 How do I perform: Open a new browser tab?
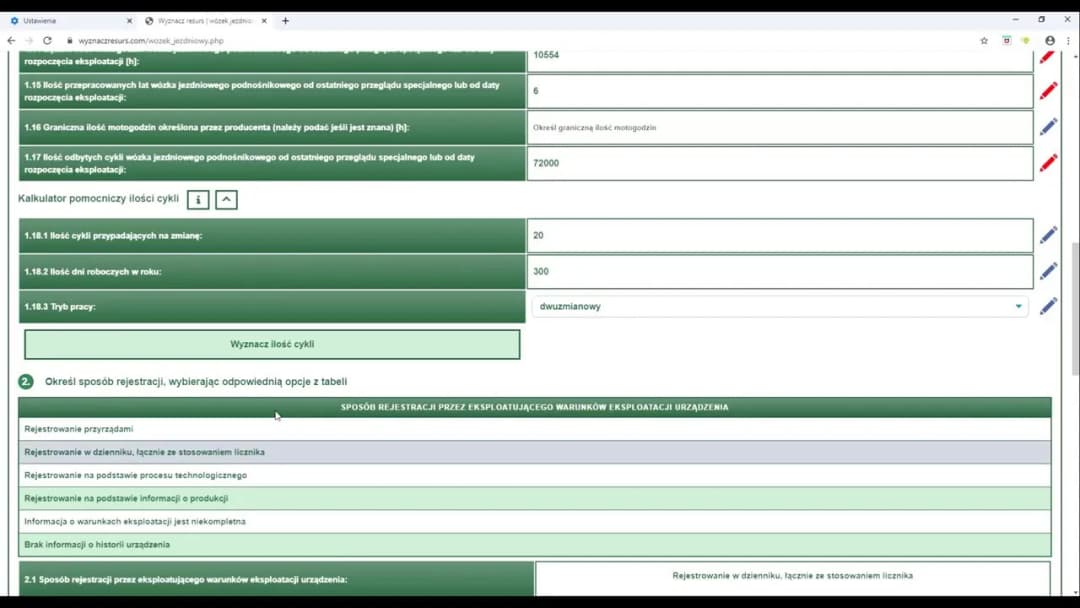(x=285, y=20)
